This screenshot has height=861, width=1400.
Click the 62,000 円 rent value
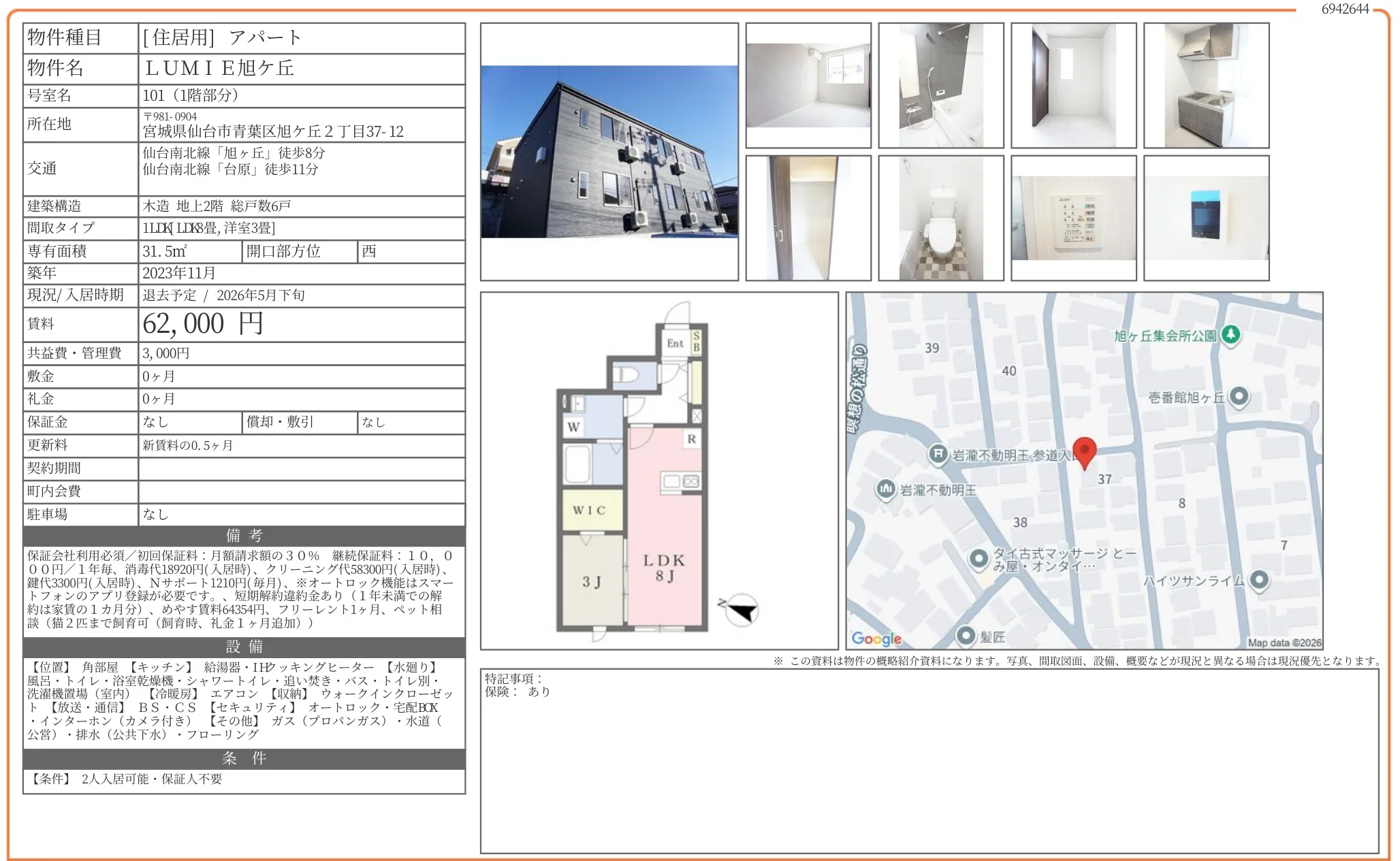click(x=203, y=324)
